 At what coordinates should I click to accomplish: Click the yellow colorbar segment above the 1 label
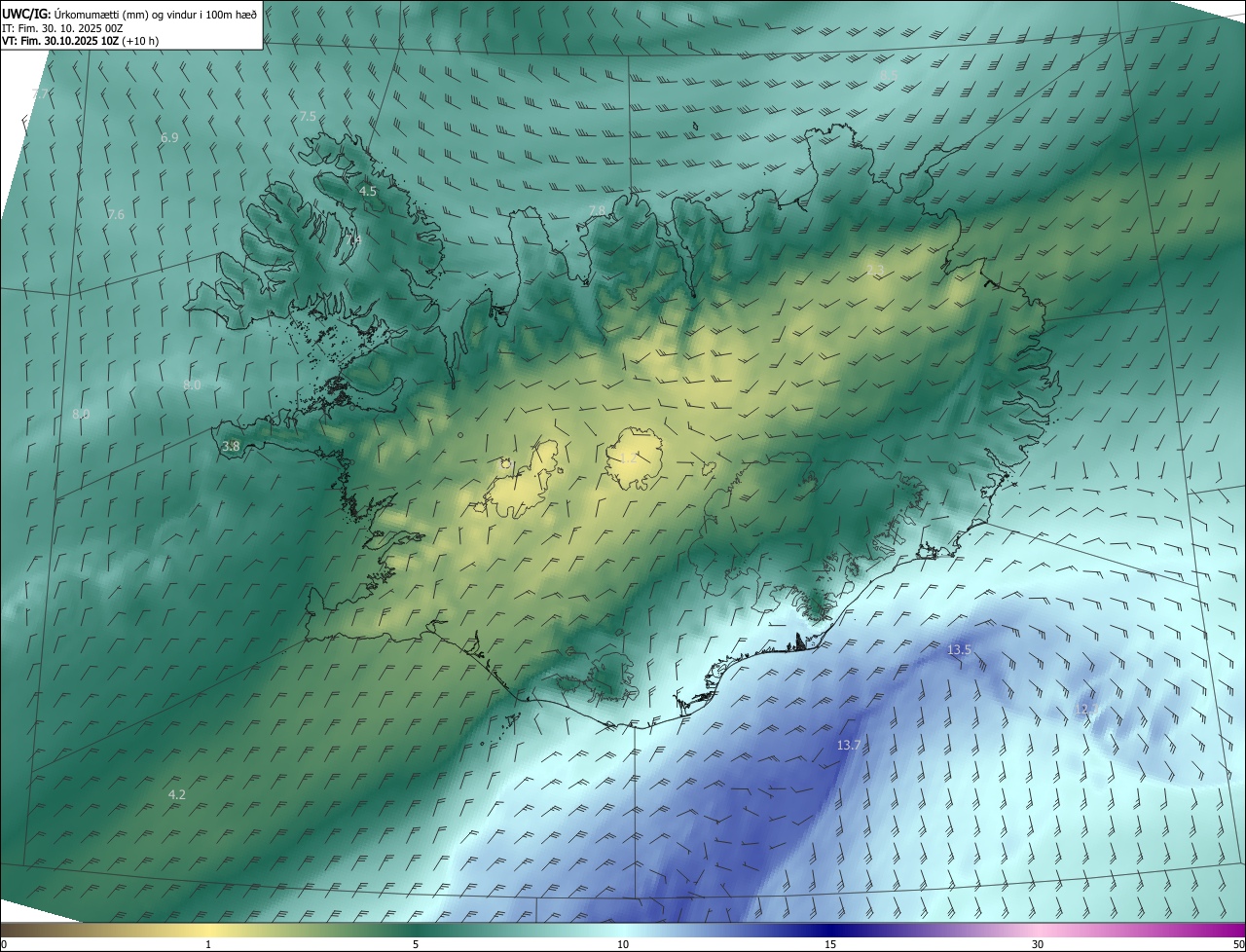208,930
